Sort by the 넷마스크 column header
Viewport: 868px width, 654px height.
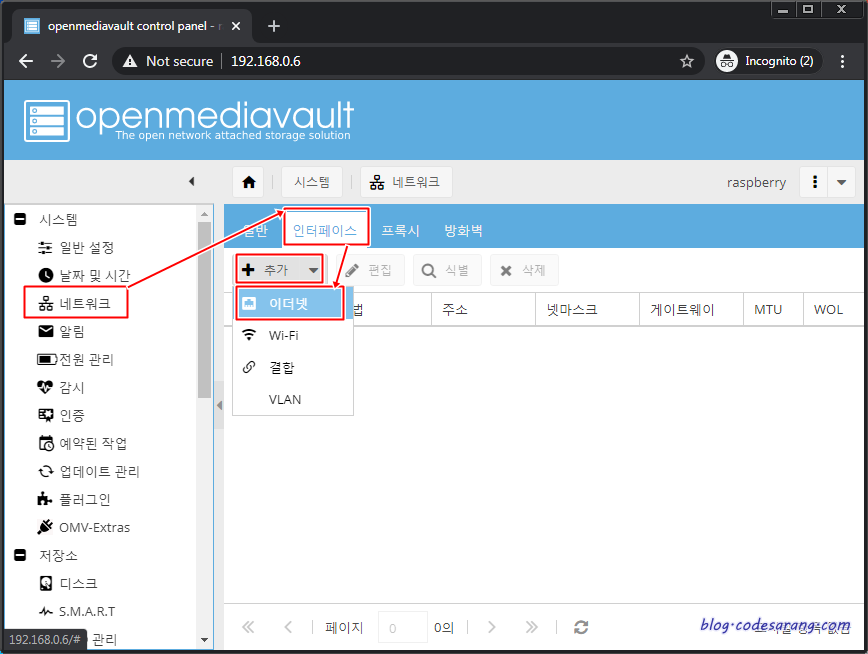587,310
